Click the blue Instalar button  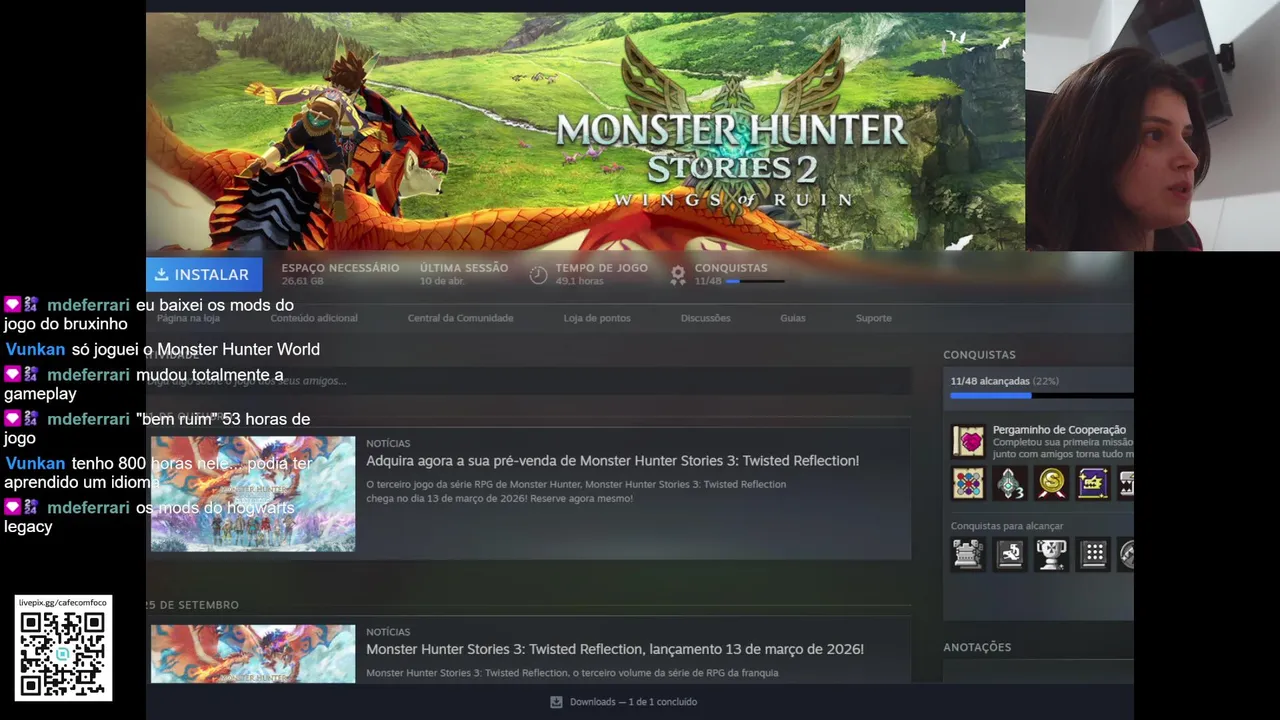pyautogui.click(x=204, y=274)
